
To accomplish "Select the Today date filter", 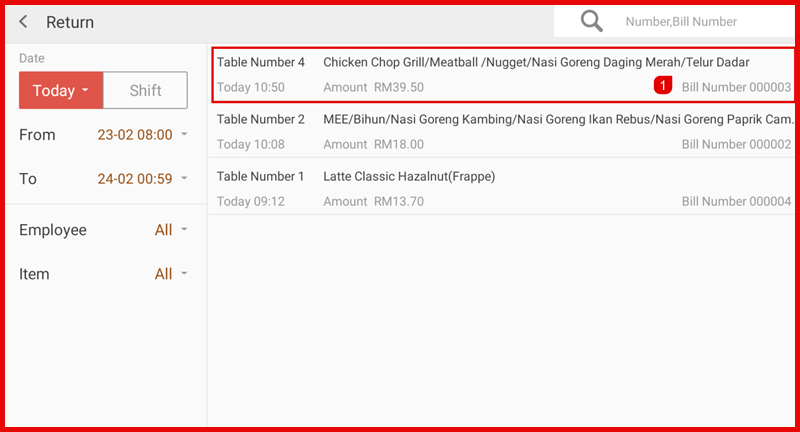I will point(60,90).
